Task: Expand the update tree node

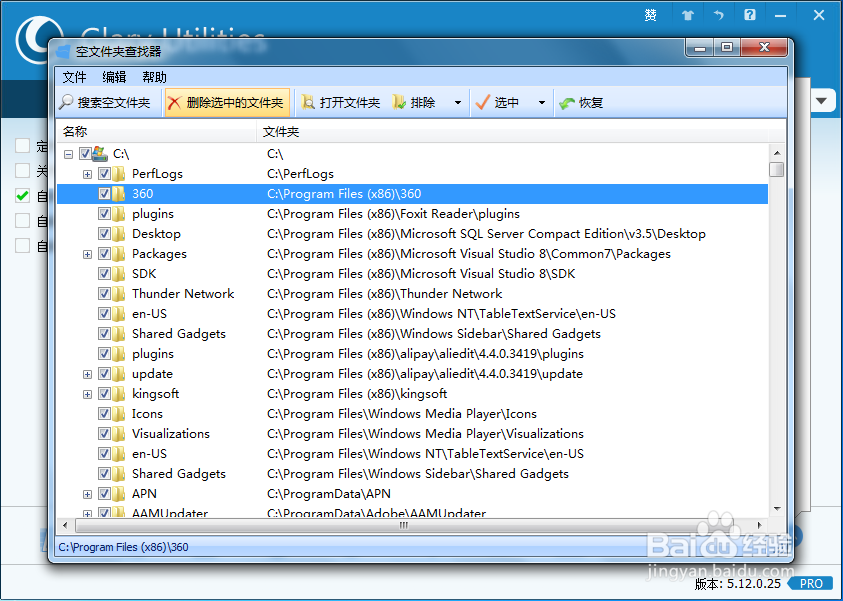Action: pos(87,374)
